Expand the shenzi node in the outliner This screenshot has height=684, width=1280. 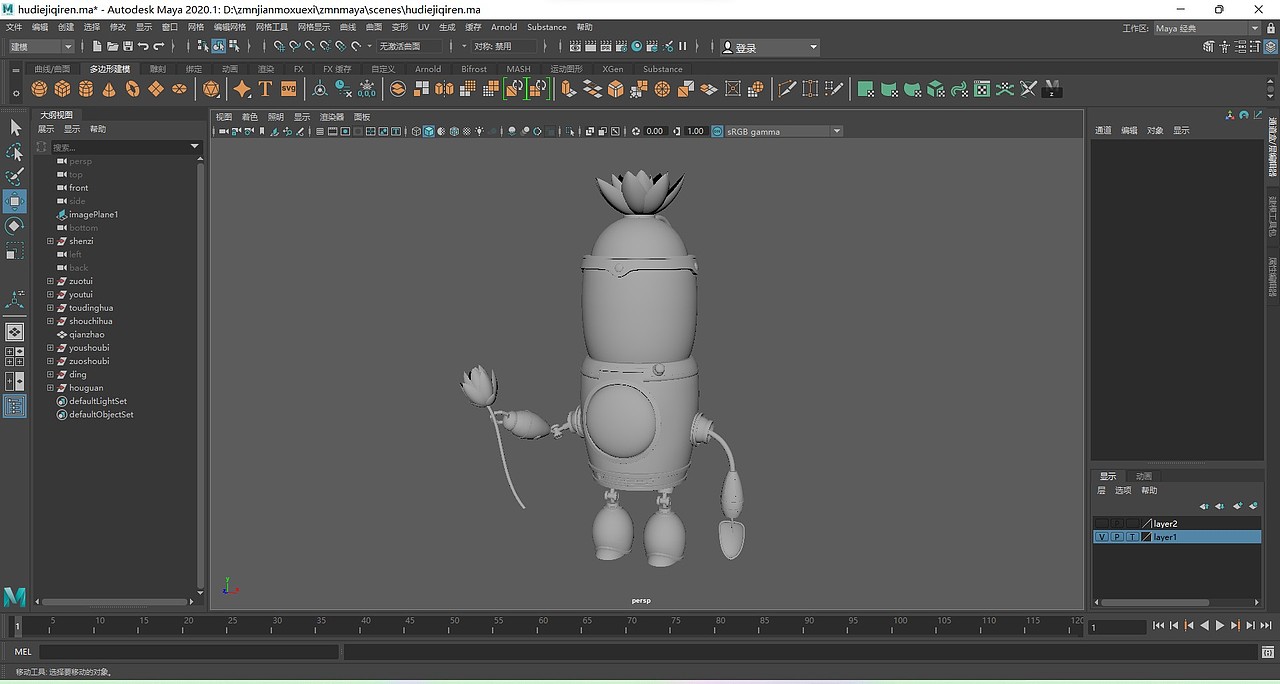pos(50,241)
